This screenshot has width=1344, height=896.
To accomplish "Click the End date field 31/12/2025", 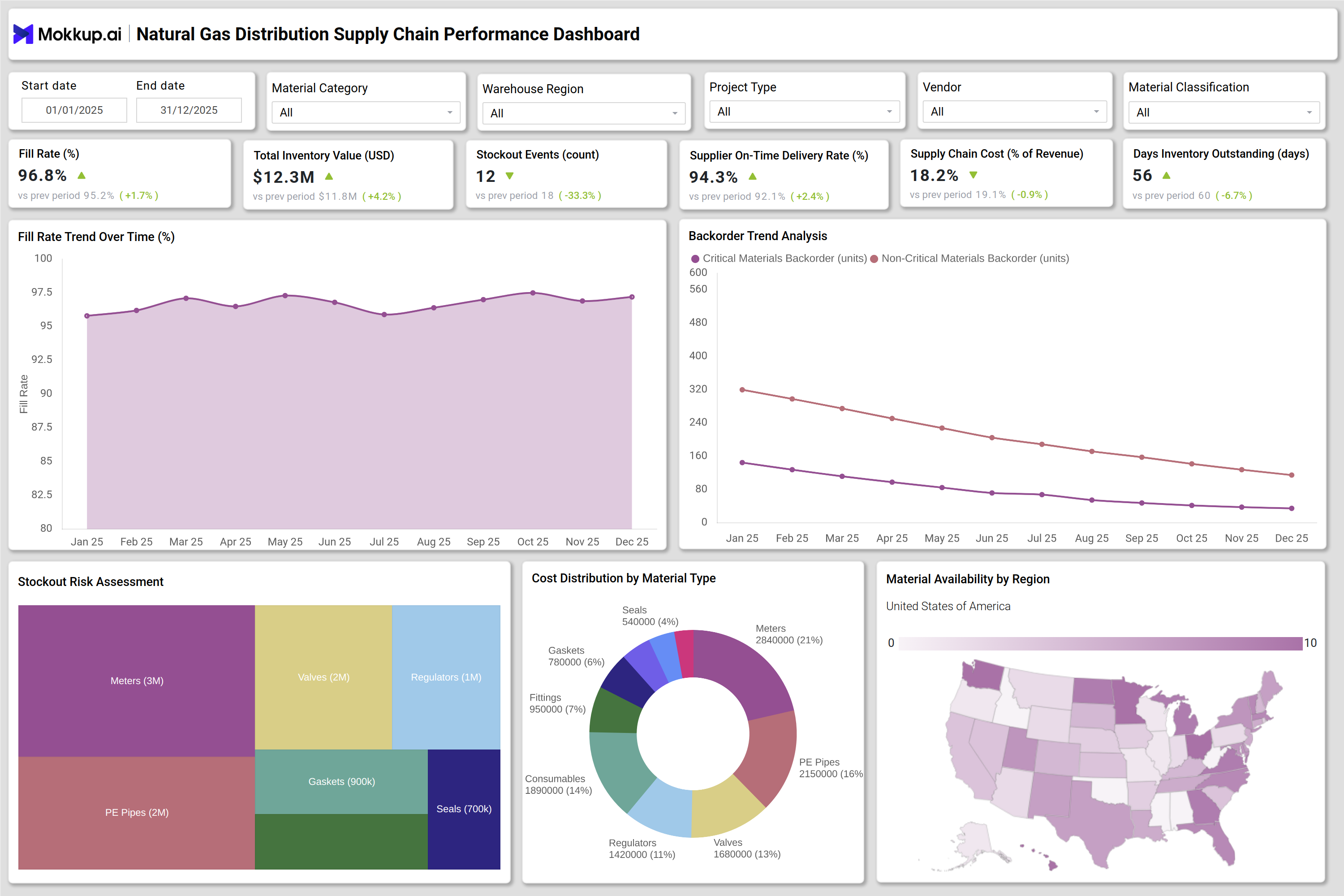I will pos(189,110).
